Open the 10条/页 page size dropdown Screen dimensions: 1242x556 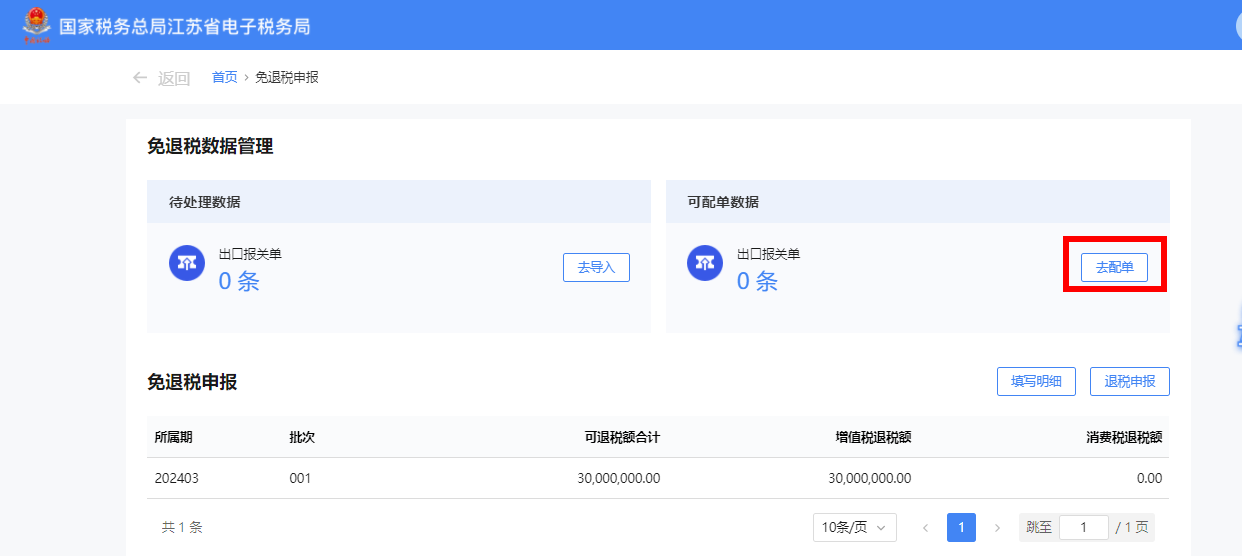pyautogui.click(x=854, y=527)
